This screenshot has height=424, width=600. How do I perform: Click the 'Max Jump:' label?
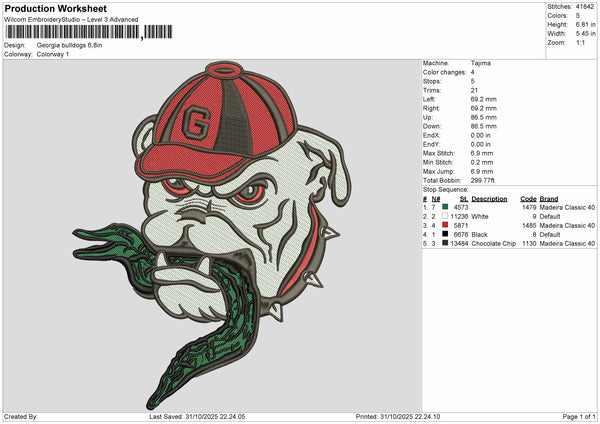click(x=439, y=171)
